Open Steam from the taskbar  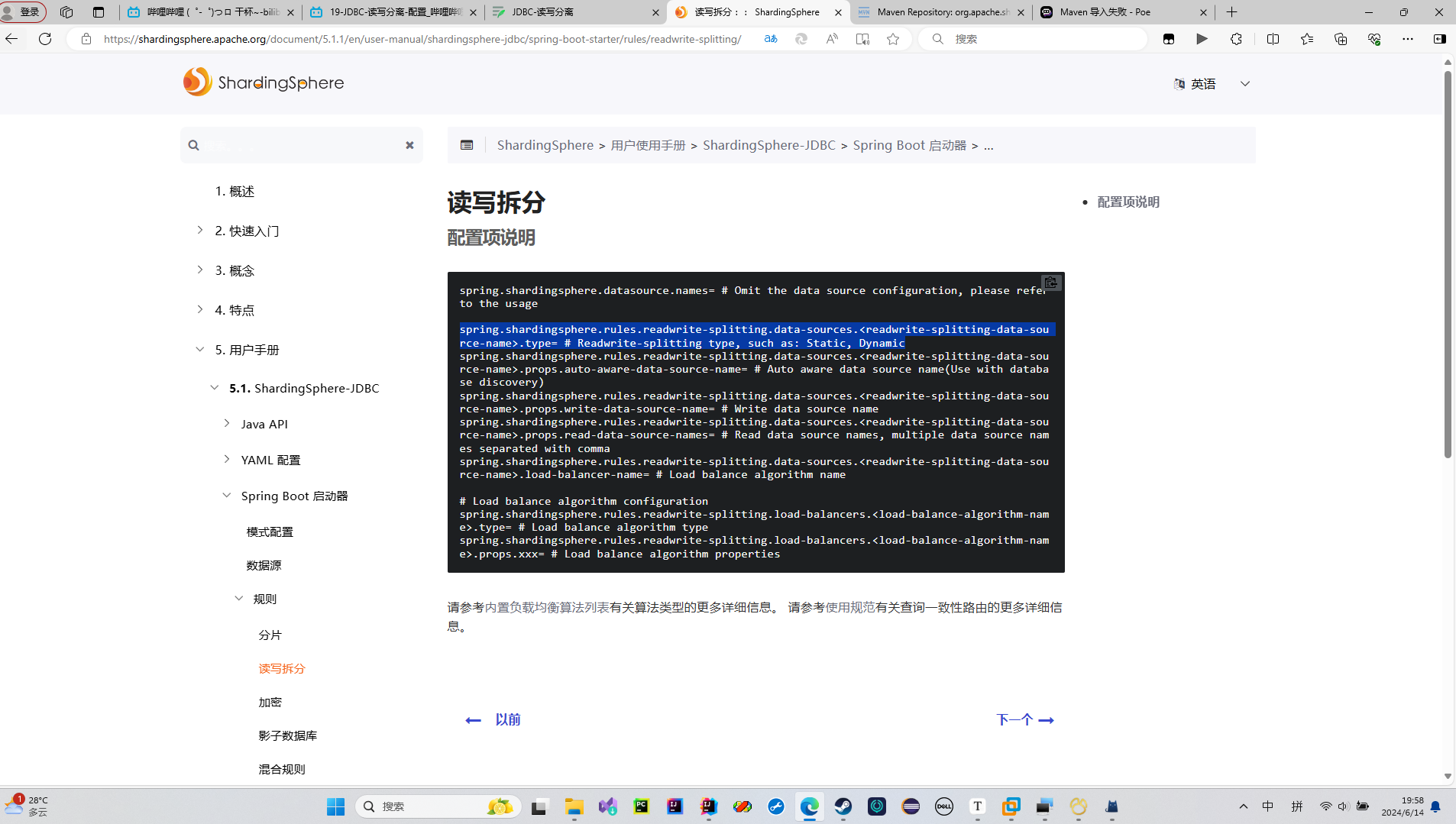coord(843,806)
